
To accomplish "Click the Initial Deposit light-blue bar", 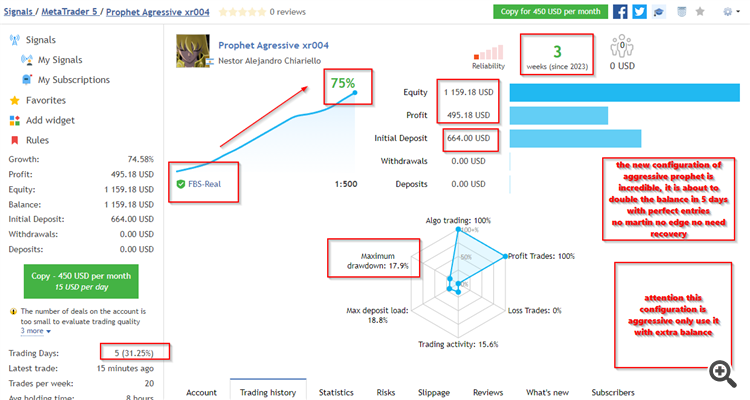I will pyautogui.click(x=575, y=138).
